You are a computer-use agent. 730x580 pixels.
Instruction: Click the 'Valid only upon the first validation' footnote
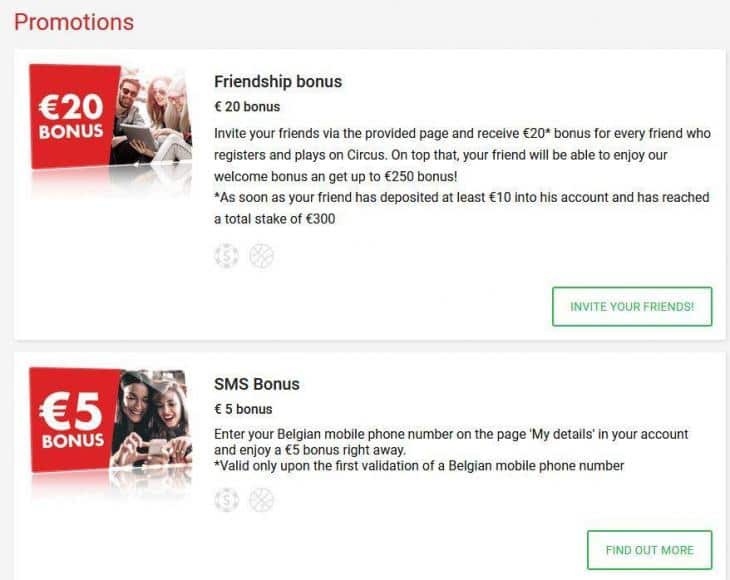coord(419,466)
